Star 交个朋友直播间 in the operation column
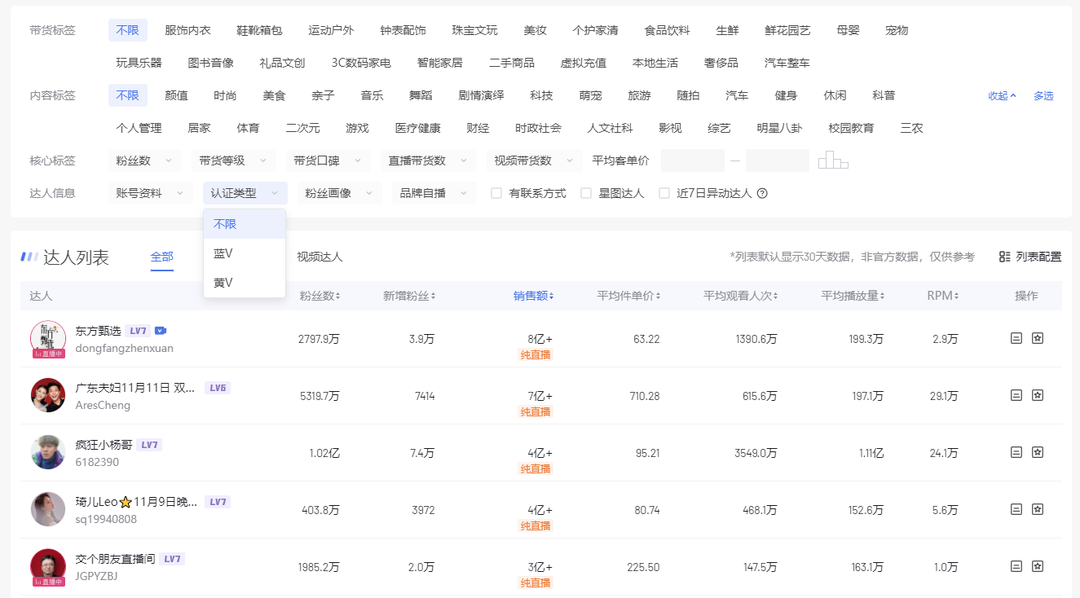 1037,566
